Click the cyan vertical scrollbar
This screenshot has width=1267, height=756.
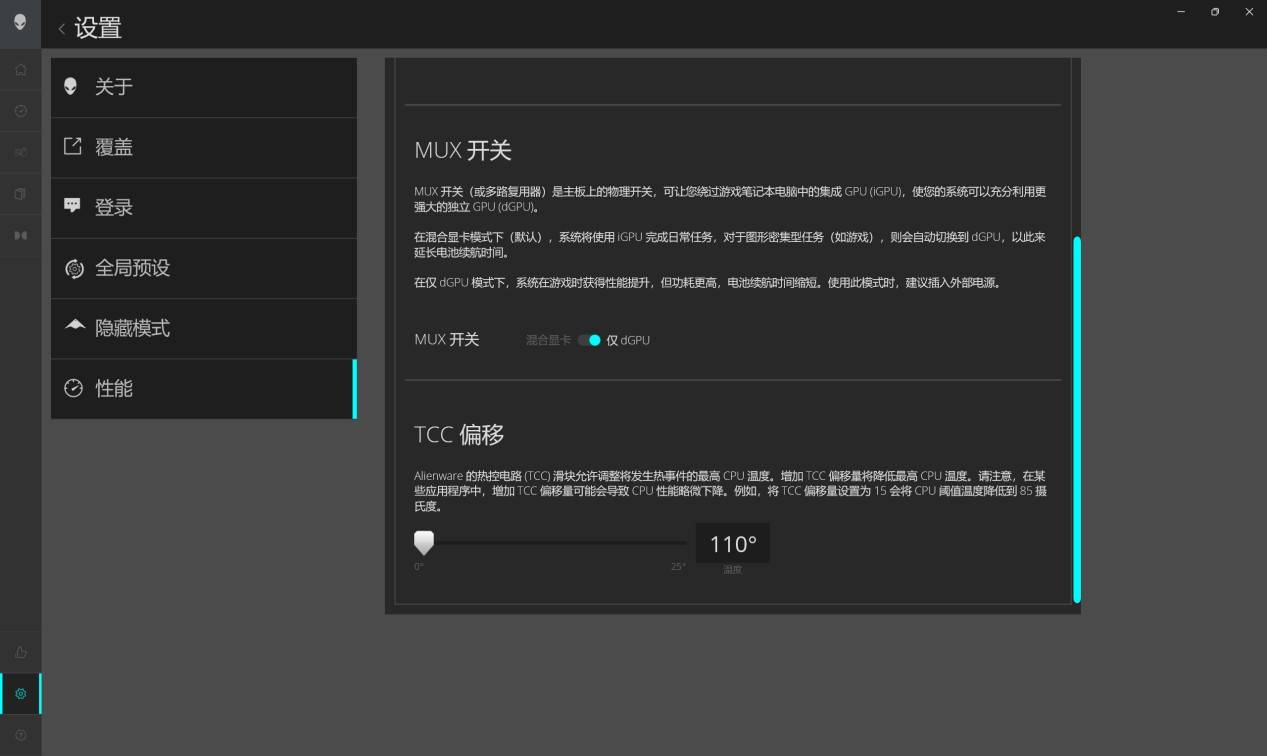(1077, 420)
